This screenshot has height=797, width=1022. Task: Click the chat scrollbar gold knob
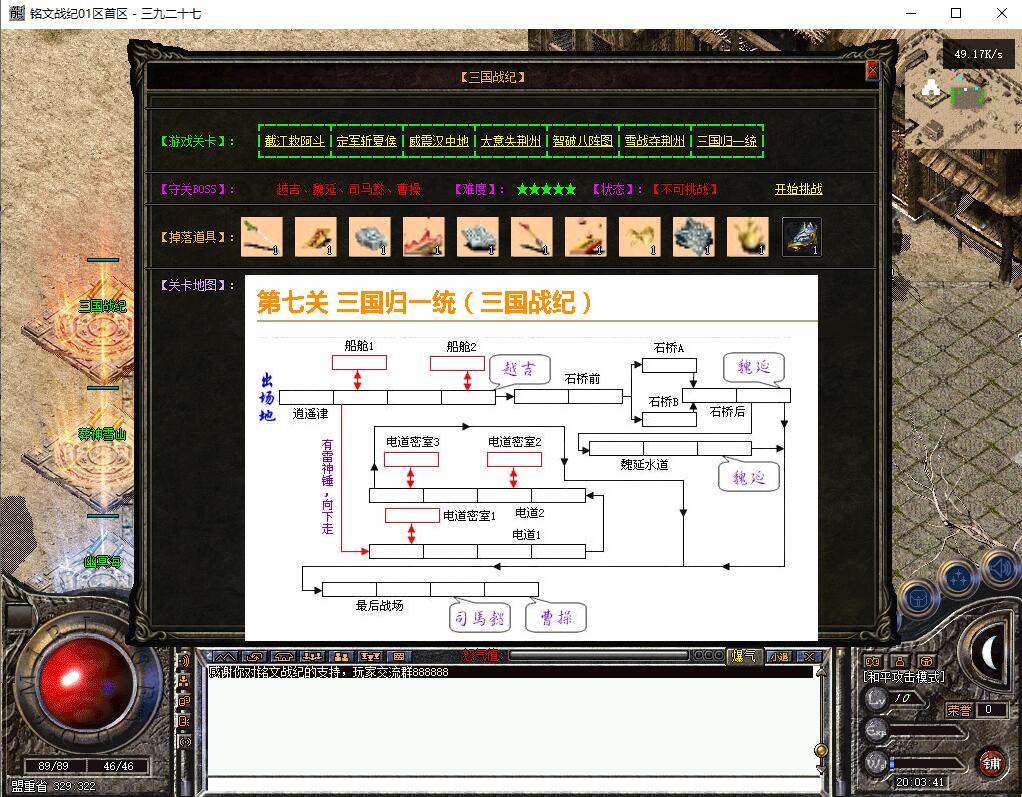point(820,749)
